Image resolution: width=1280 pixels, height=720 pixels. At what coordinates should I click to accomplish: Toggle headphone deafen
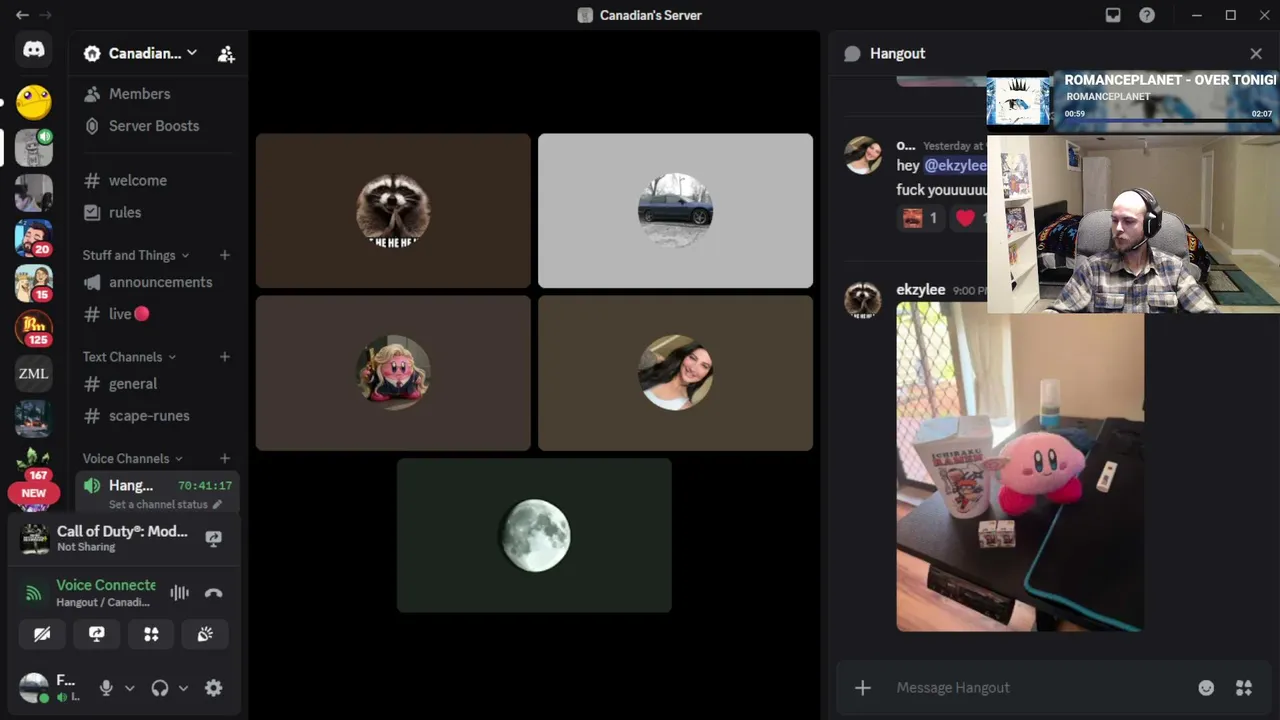[159, 688]
